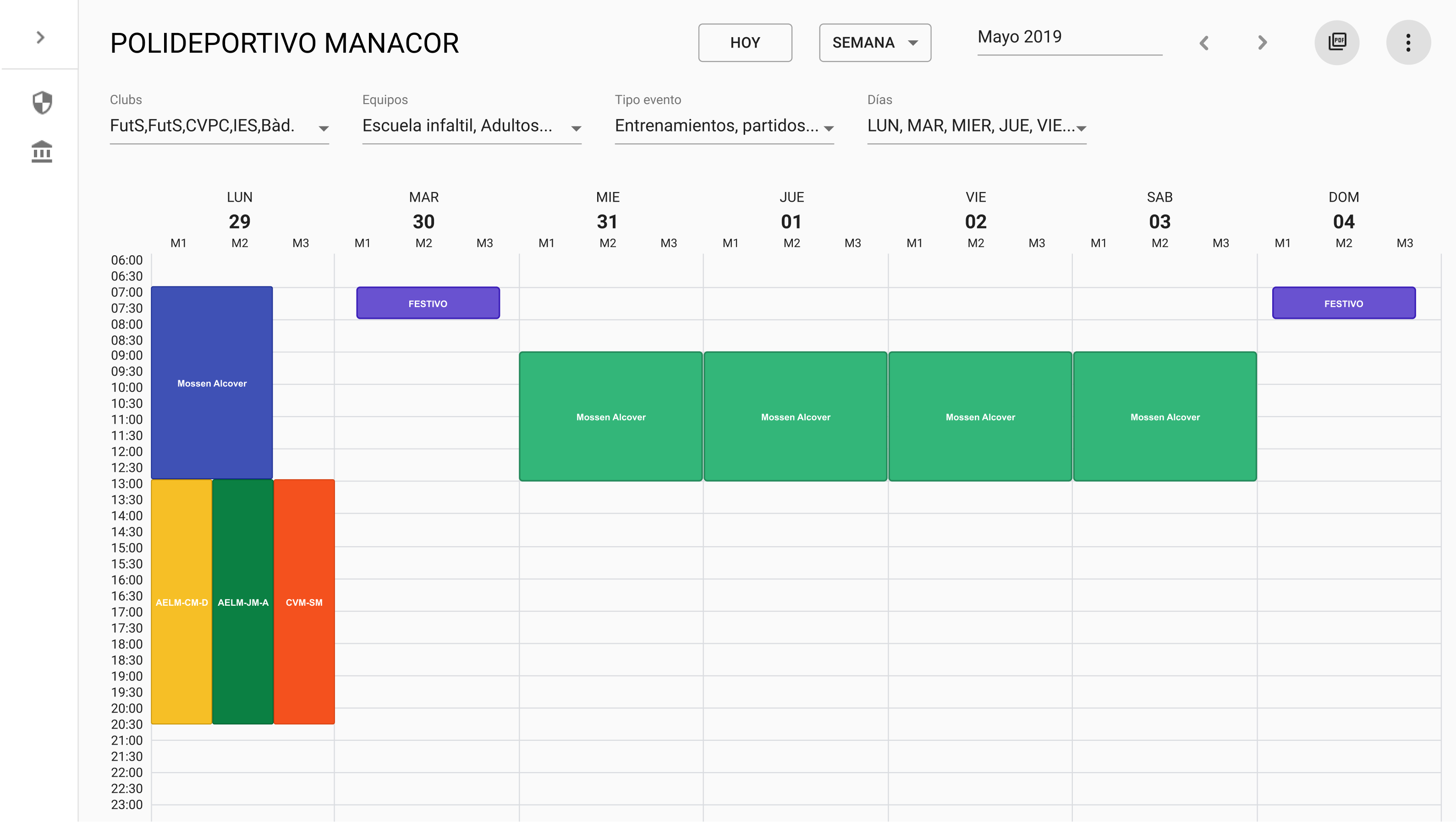Screen dimensions: 1456x822
Task: Expand the sidebar with the chevron arrow
Action: [40, 37]
